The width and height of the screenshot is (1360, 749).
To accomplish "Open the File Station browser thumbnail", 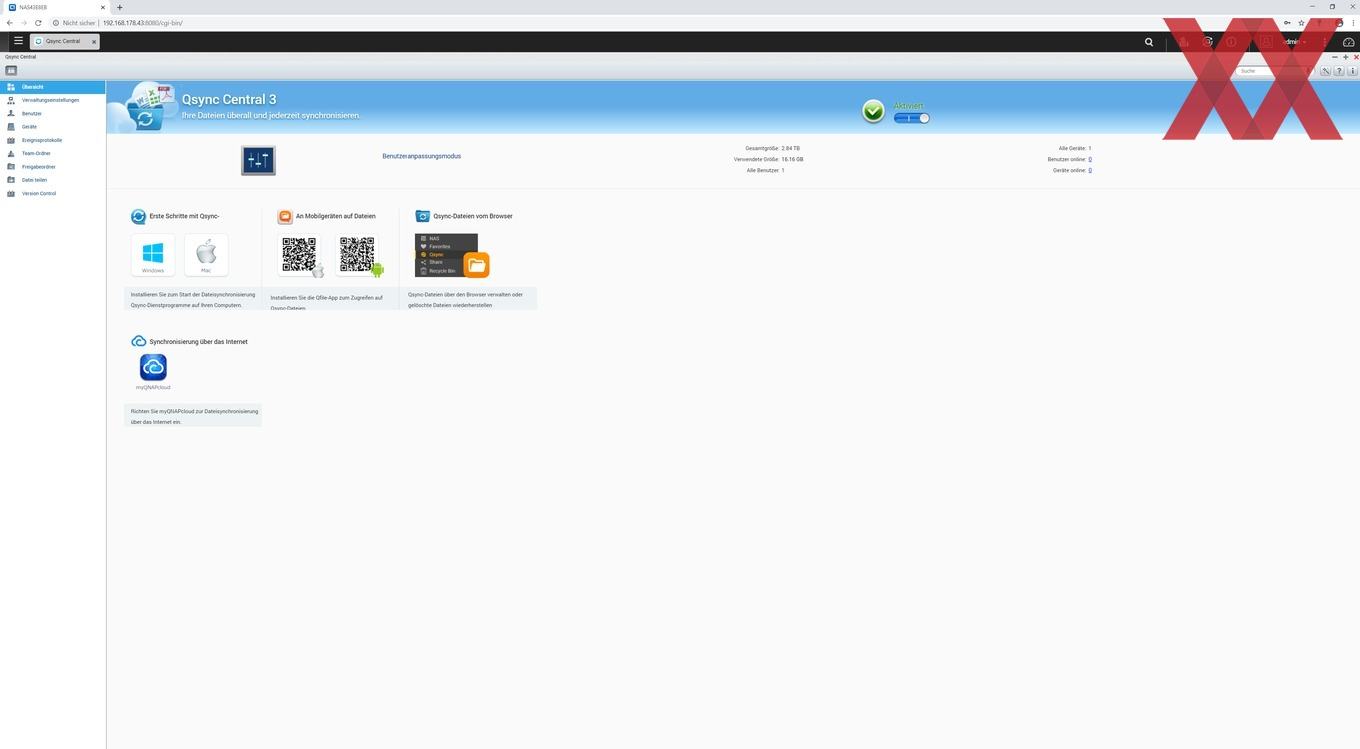I will [x=445, y=254].
